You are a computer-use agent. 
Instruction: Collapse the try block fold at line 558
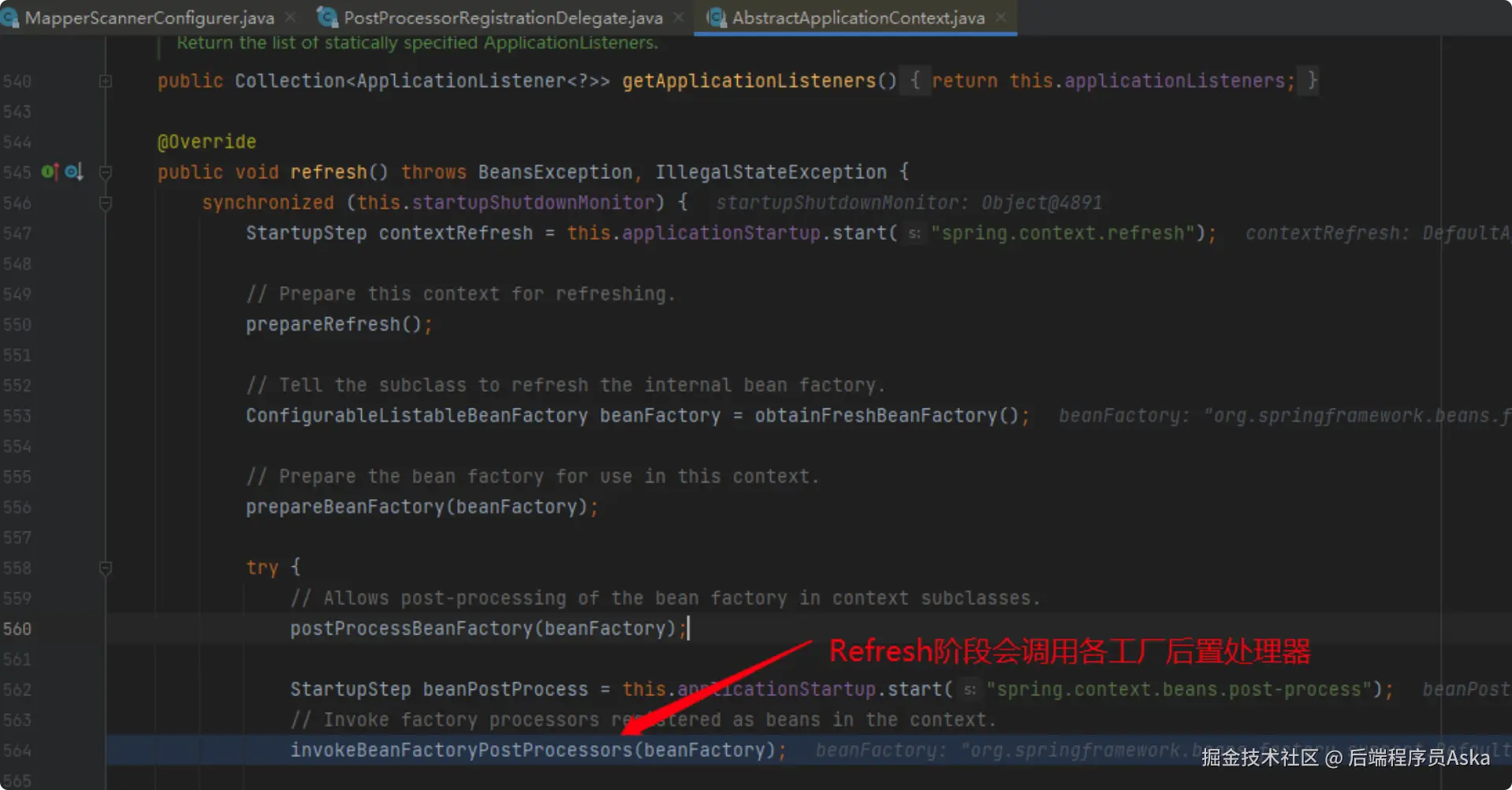pos(106,568)
